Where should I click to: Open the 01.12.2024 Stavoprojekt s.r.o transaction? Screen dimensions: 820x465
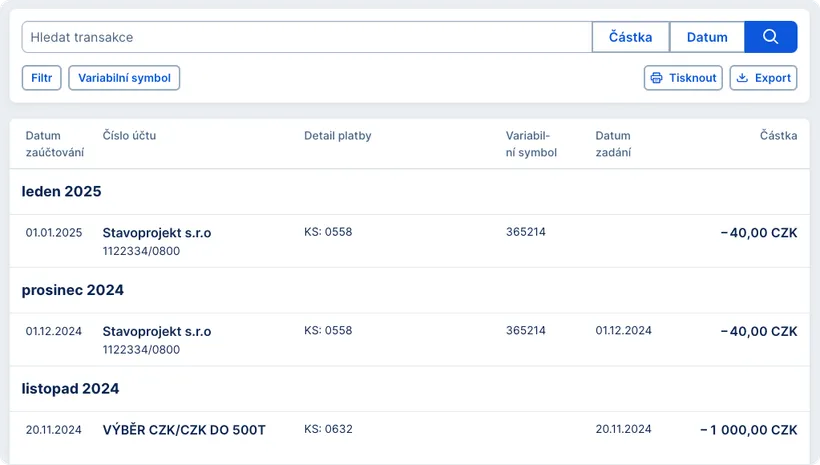(157, 332)
